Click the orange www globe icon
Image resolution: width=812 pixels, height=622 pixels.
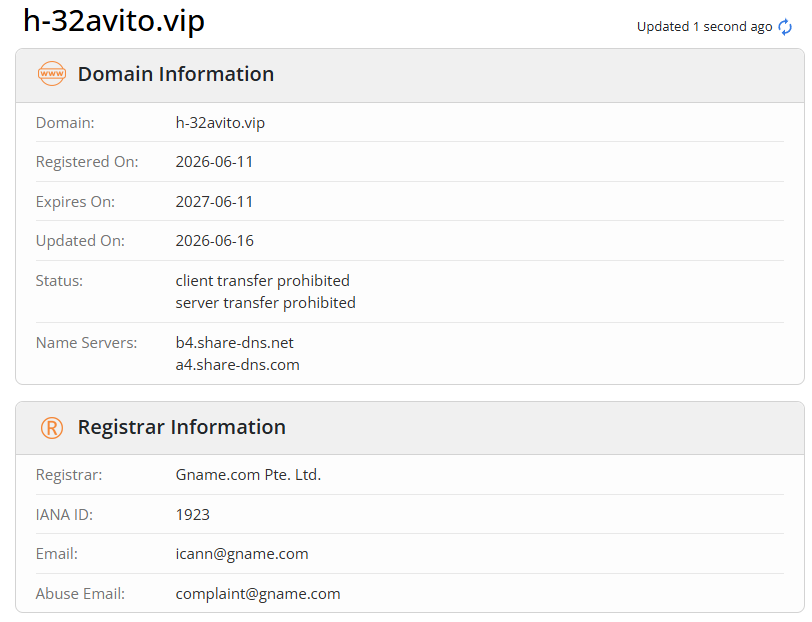point(52,74)
